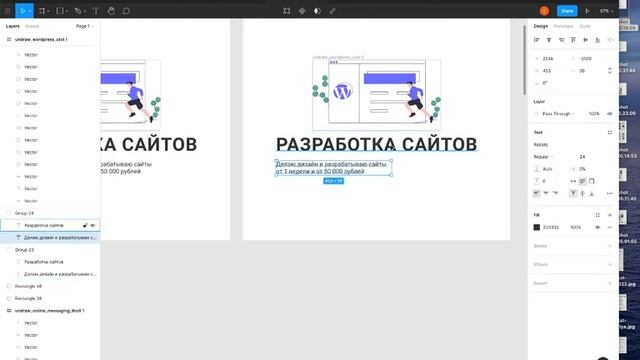640x360 pixels.
Task: Open the Roboto font family picker
Action: (541, 144)
